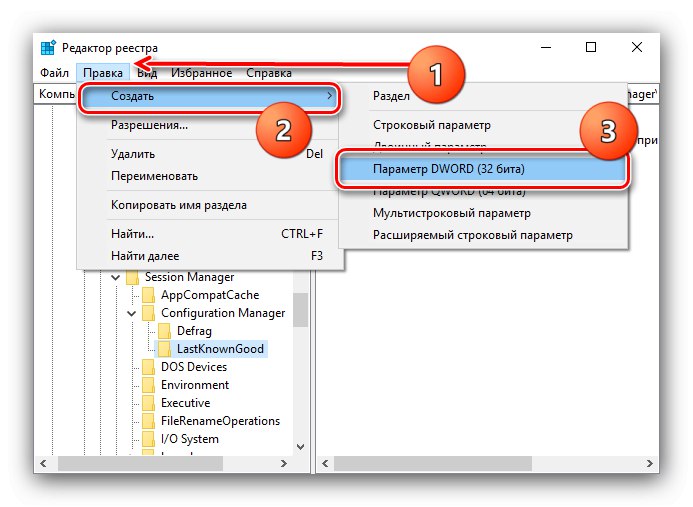Click tree pane scroll right arrow
This screenshot has width=693, height=507.
(284, 463)
